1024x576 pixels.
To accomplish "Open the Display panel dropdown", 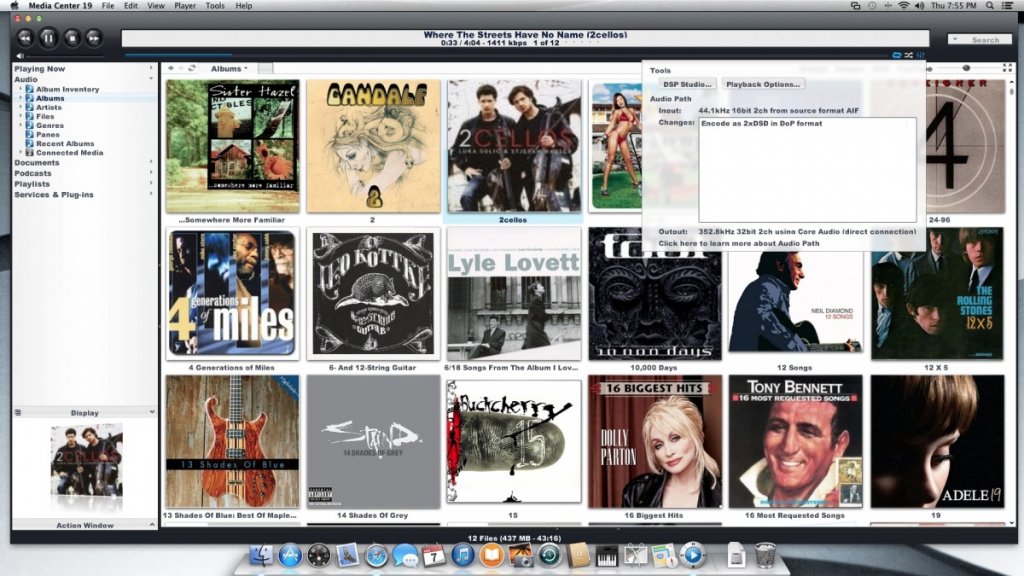I will [x=152, y=412].
